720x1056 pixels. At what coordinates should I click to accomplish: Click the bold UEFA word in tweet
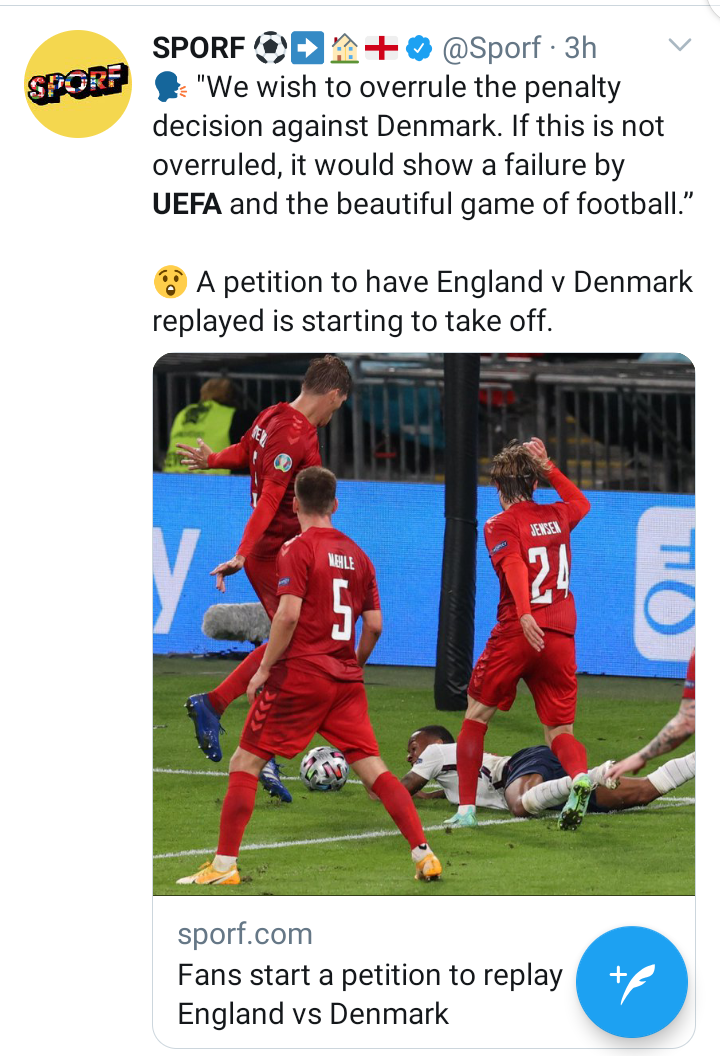[x=187, y=204]
